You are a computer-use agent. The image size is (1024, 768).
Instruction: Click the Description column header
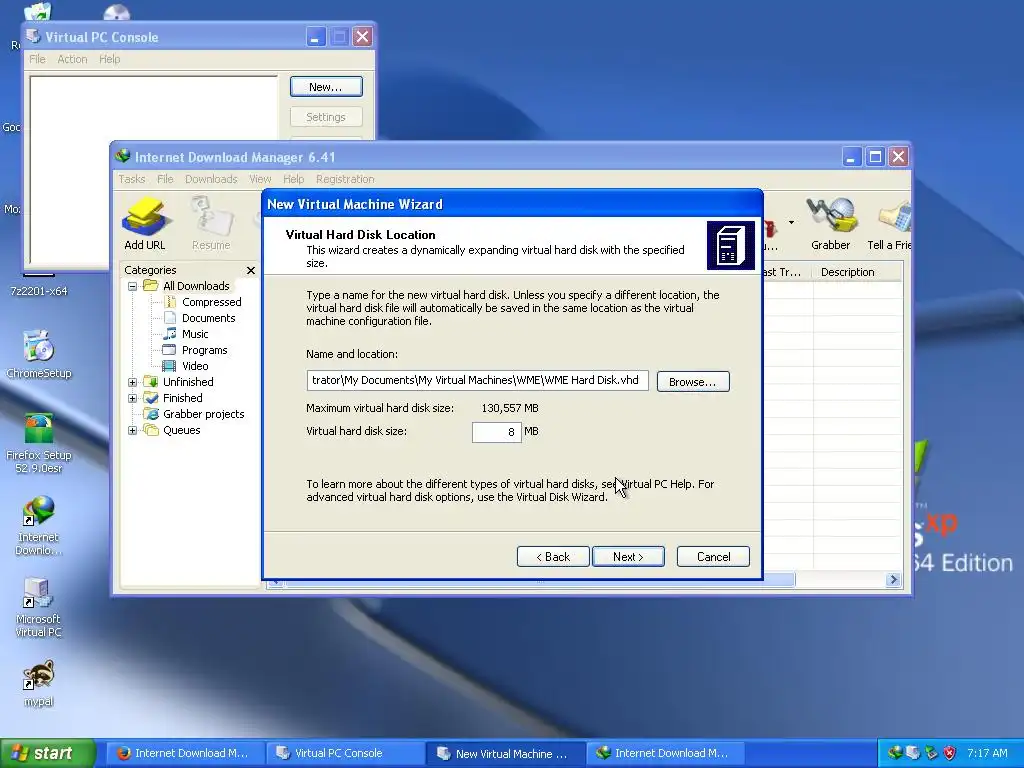(857, 272)
